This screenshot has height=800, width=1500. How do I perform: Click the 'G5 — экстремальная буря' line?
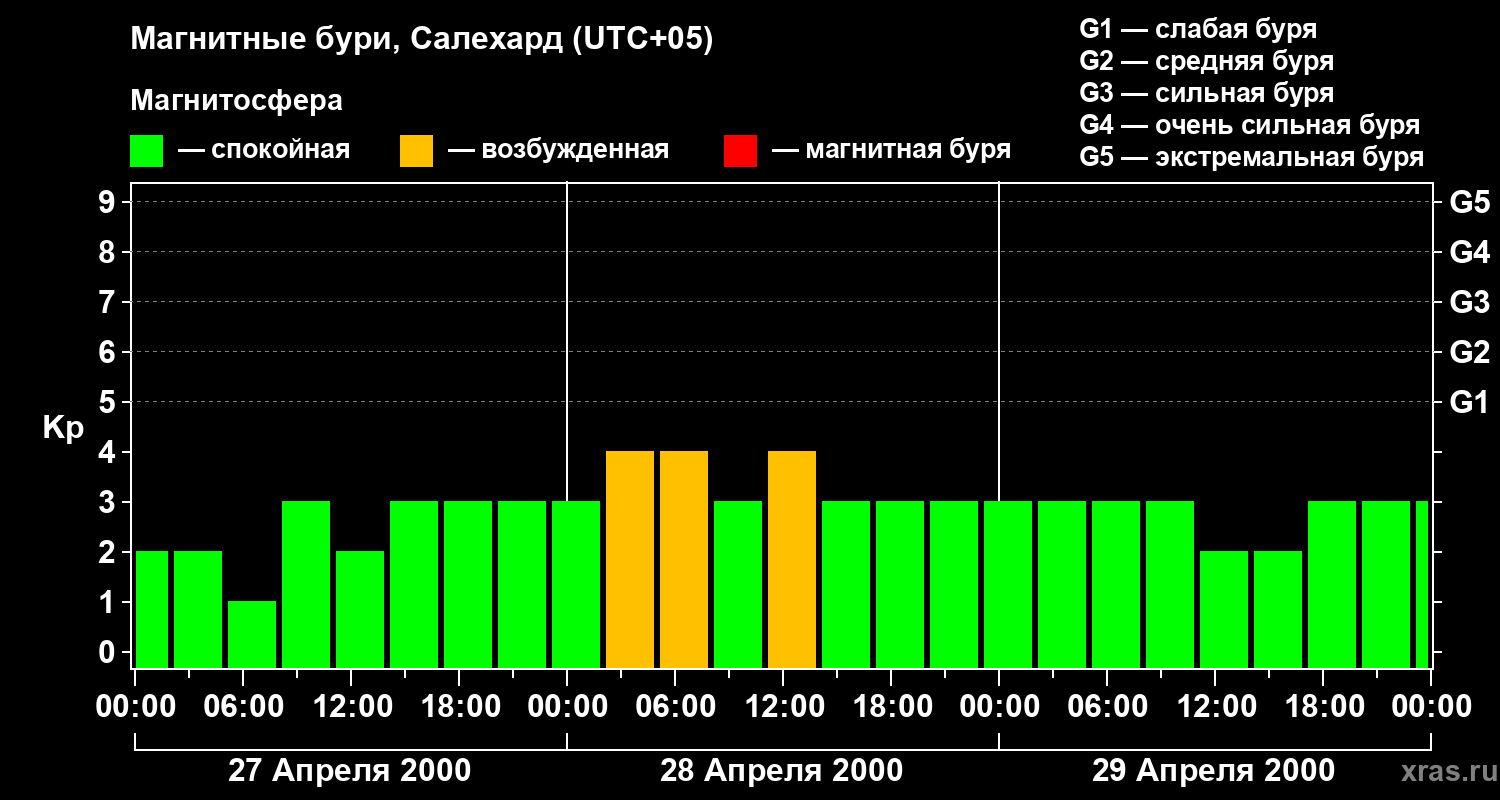click(x=1252, y=157)
